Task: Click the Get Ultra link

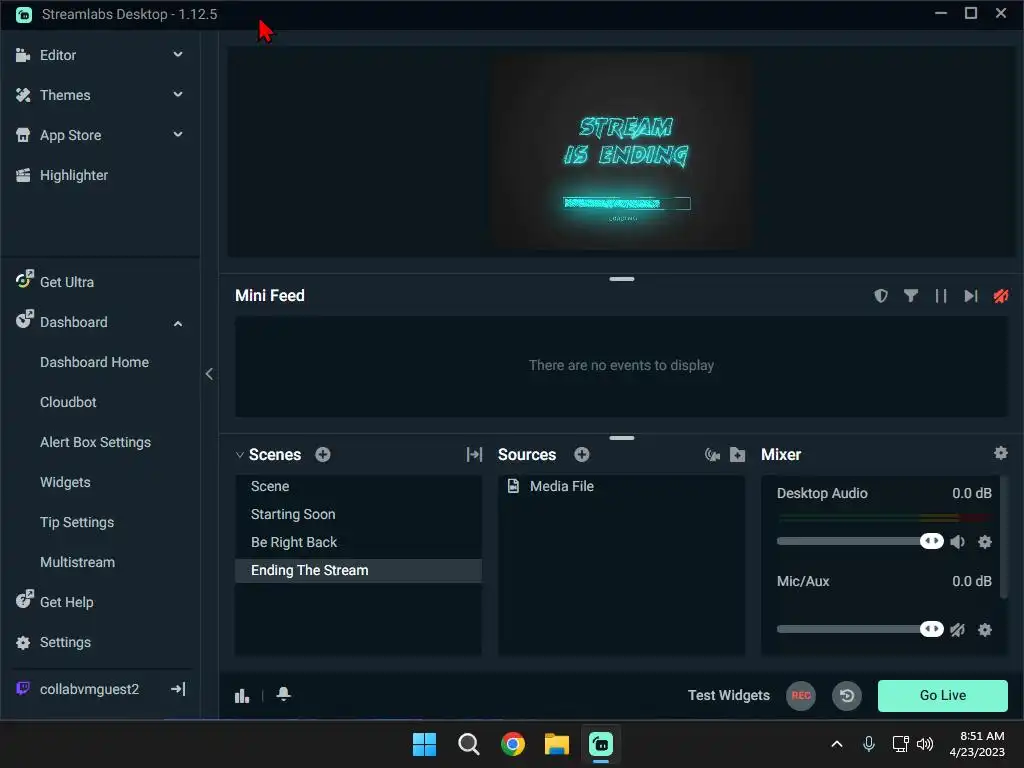Action: coord(67,282)
